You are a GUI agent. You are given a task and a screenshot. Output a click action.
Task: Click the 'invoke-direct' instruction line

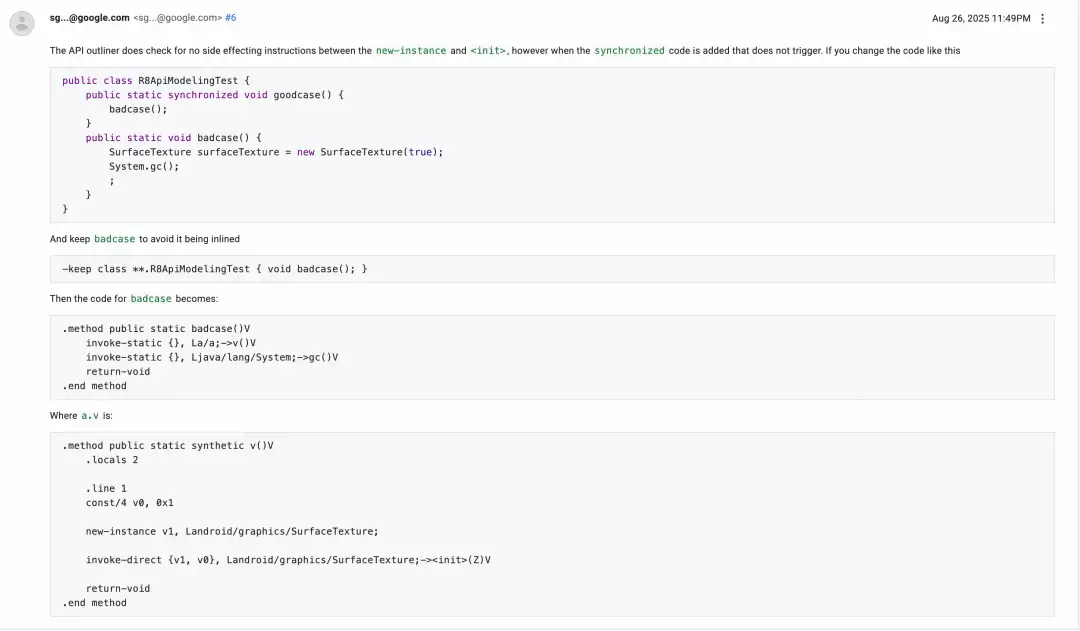click(288, 560)
